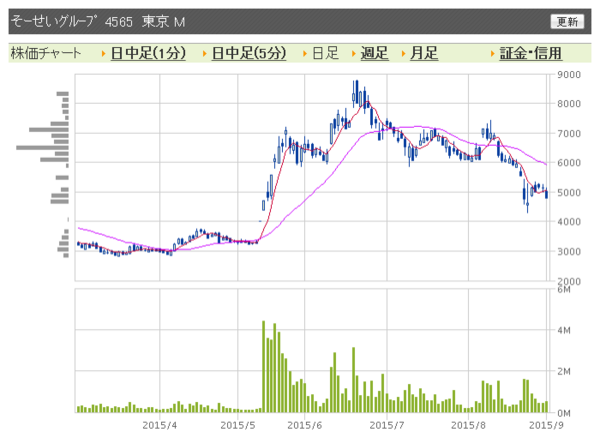This screenshot has width=600, height=444.
Task: Click the arrow icon before 日中足(1分)
Action: pyautogui.click(x=104, y=53)
